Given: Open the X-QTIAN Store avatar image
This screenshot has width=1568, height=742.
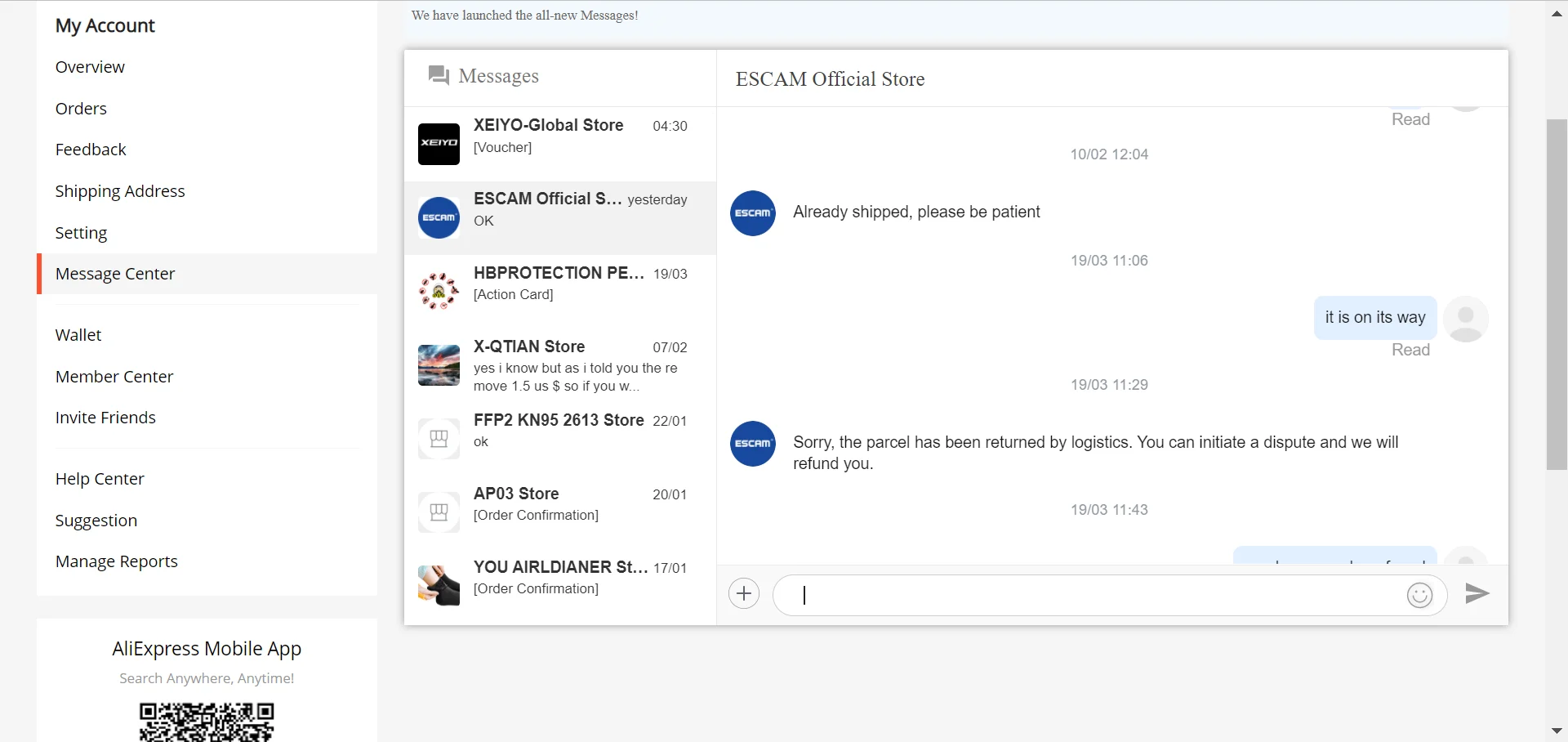Looking at the screenshot, I should (439, 364).
